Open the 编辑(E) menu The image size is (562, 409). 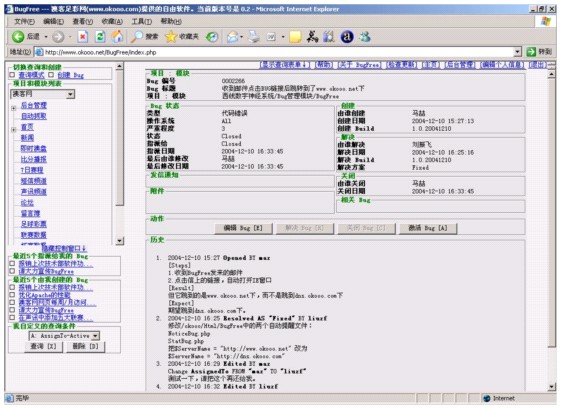53,22
